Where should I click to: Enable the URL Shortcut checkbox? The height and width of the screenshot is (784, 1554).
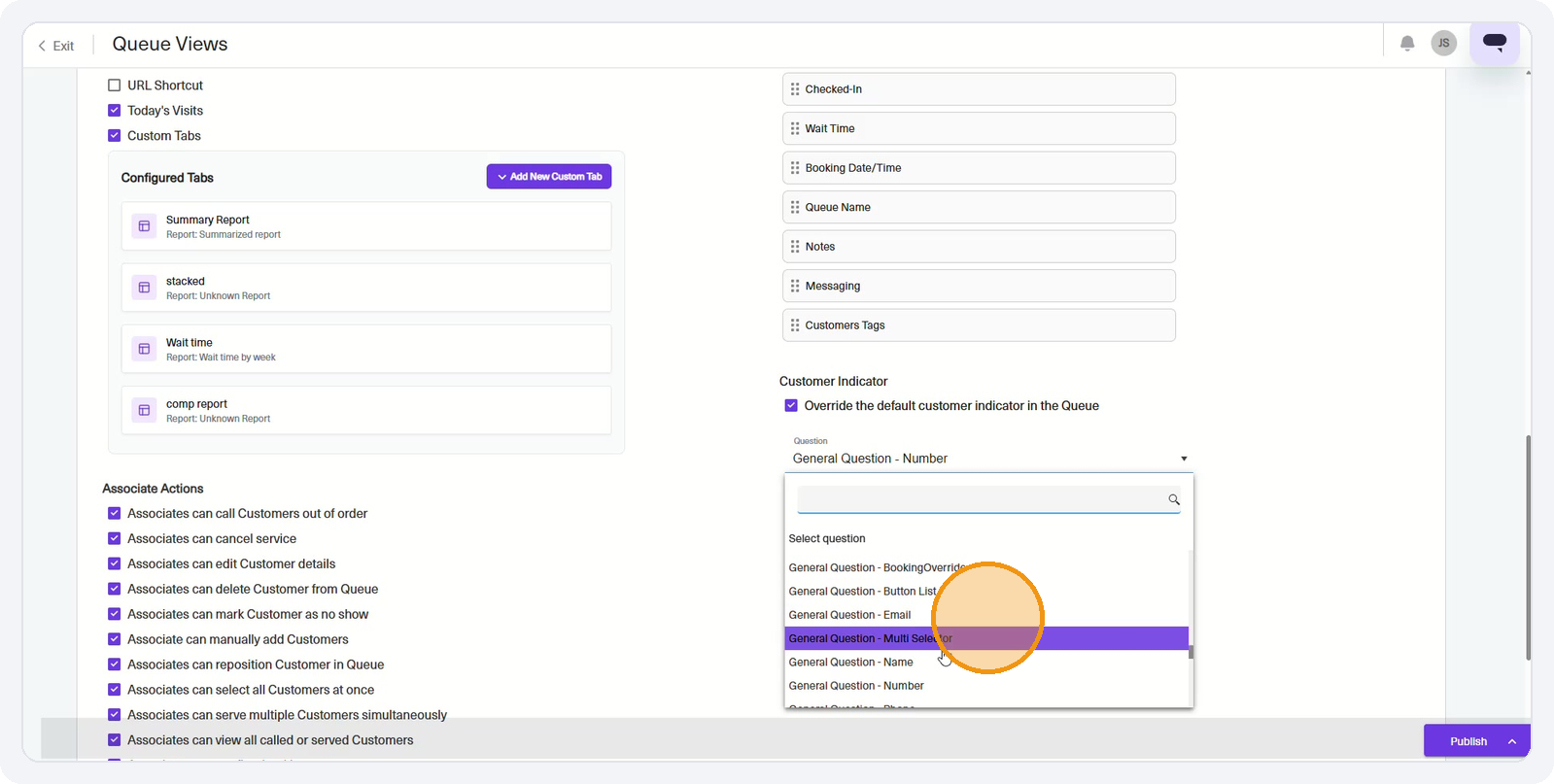(x=115, y=85)
